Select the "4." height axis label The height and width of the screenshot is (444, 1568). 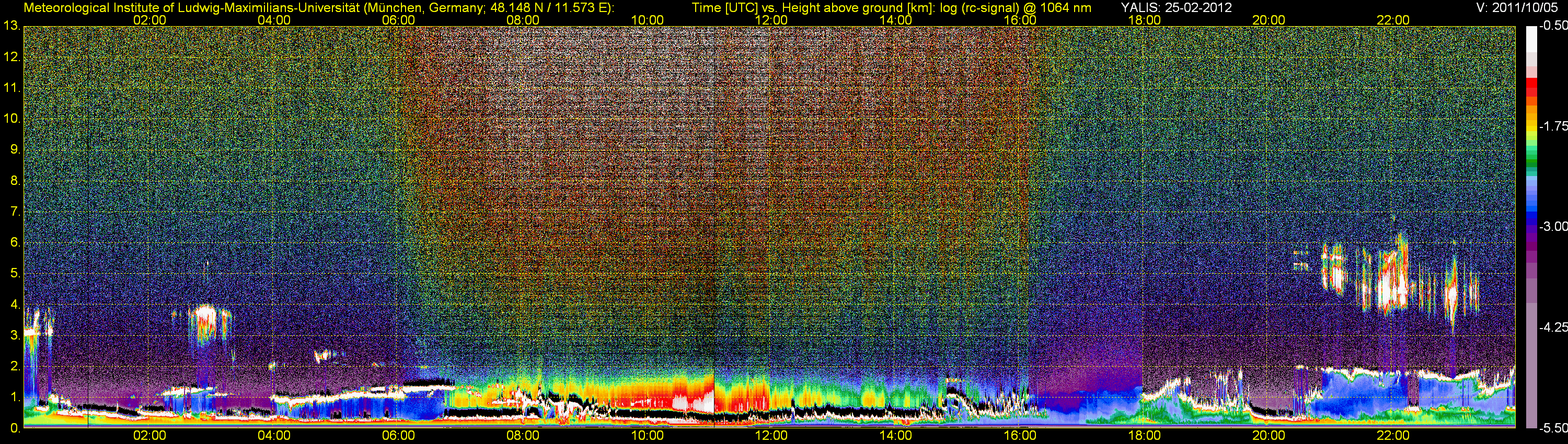[15, 305]
